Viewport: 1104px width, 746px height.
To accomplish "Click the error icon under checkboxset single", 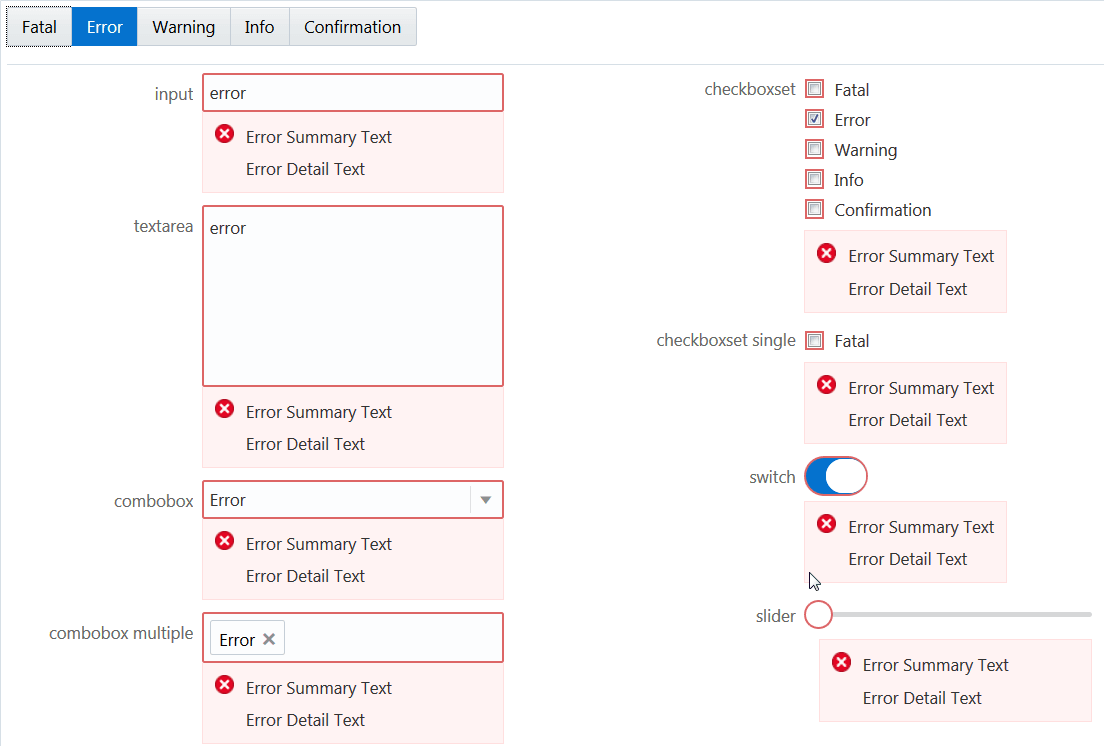I will pyautogui.click(x=826, y=384).
